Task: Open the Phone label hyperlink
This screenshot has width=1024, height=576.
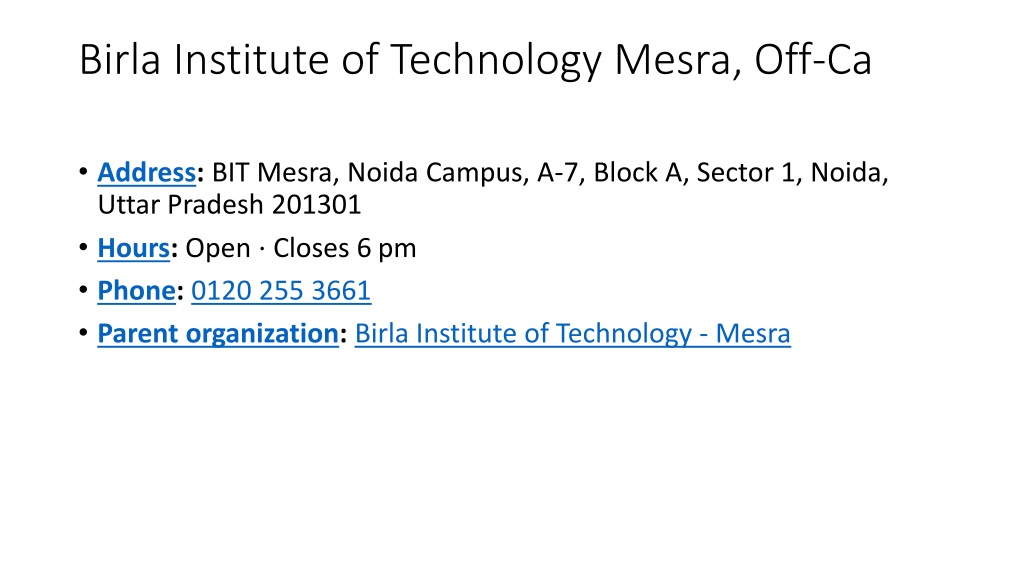Action: [136, 291]
